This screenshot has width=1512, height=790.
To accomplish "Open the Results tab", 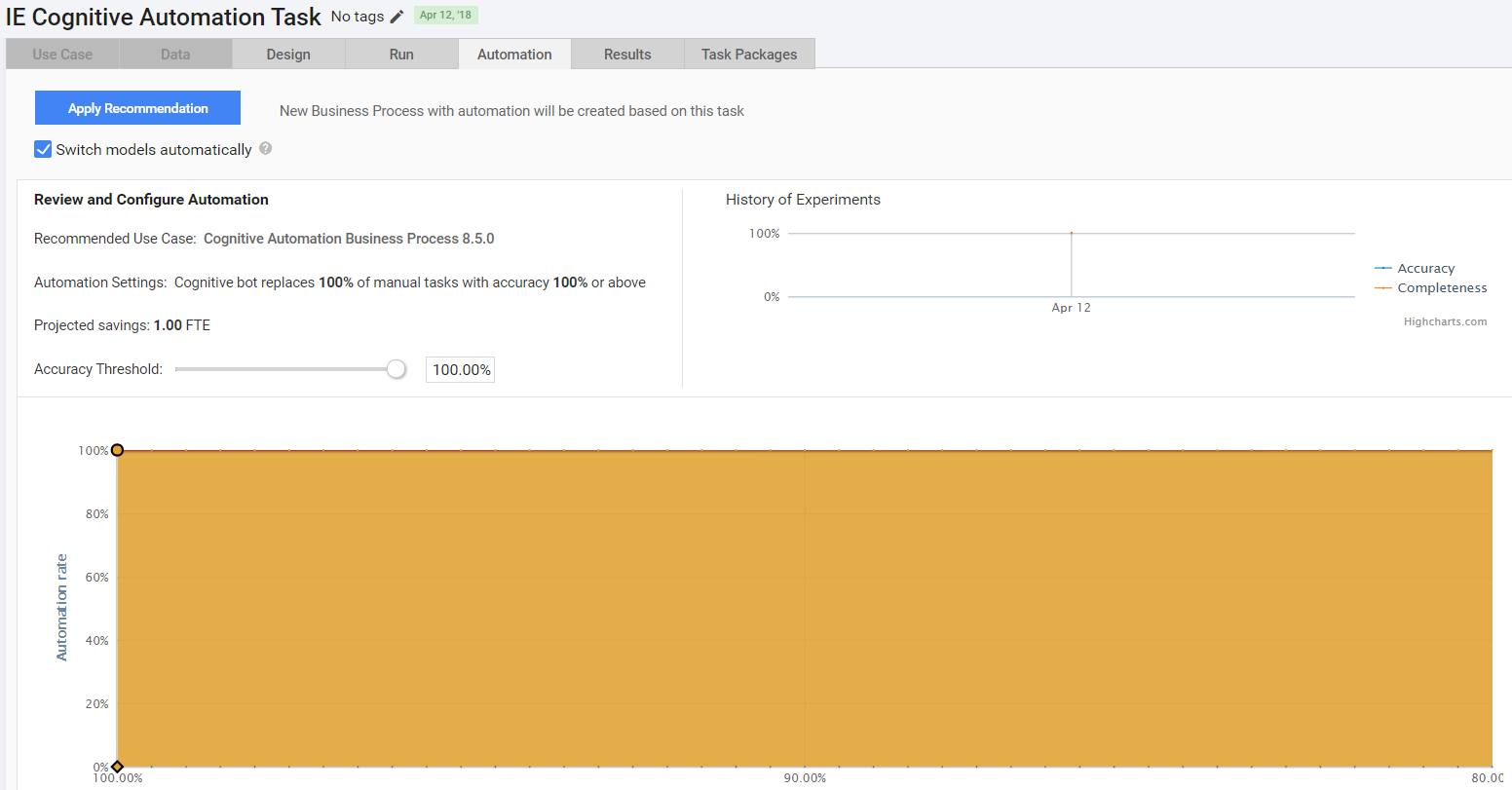I will click(627, 54).
